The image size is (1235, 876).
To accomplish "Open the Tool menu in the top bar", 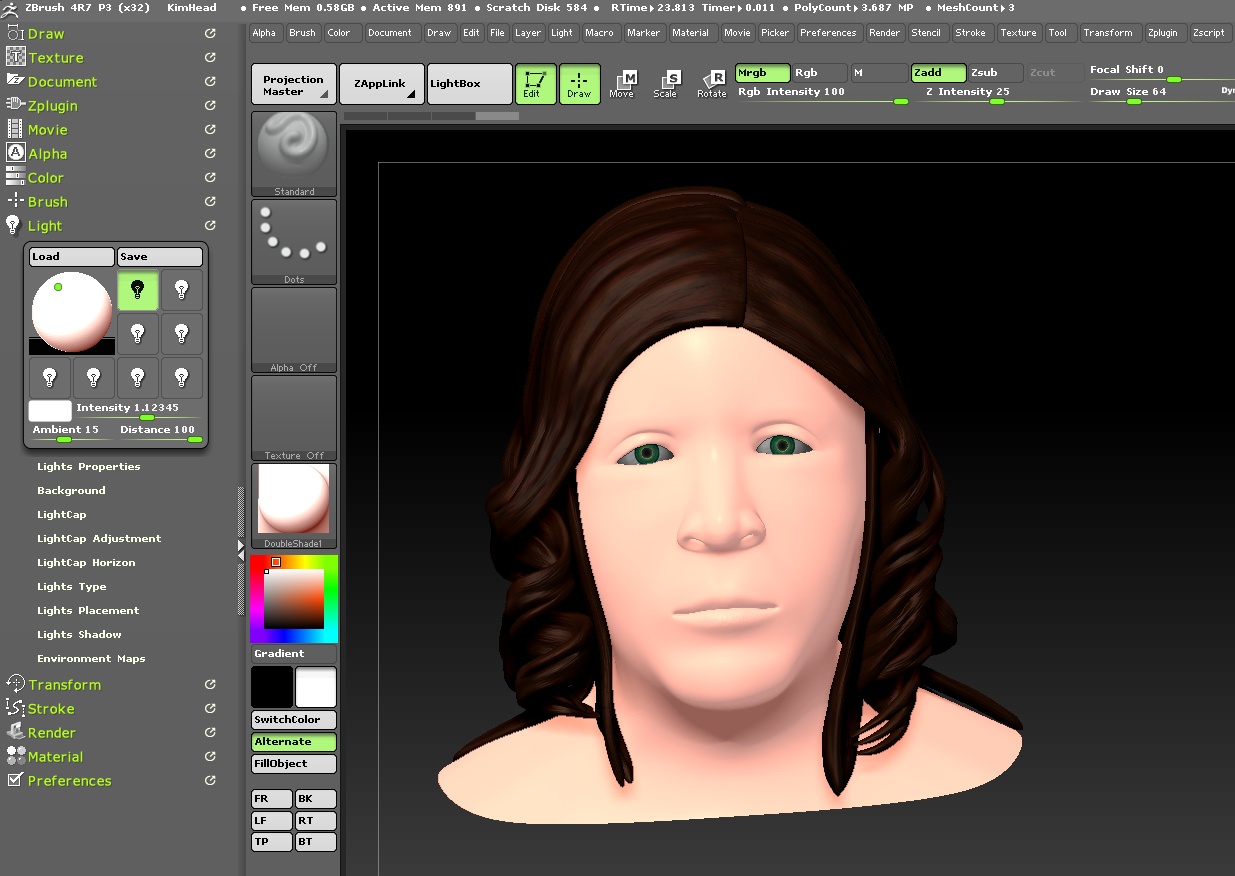I will click(x=1058, y=33).
